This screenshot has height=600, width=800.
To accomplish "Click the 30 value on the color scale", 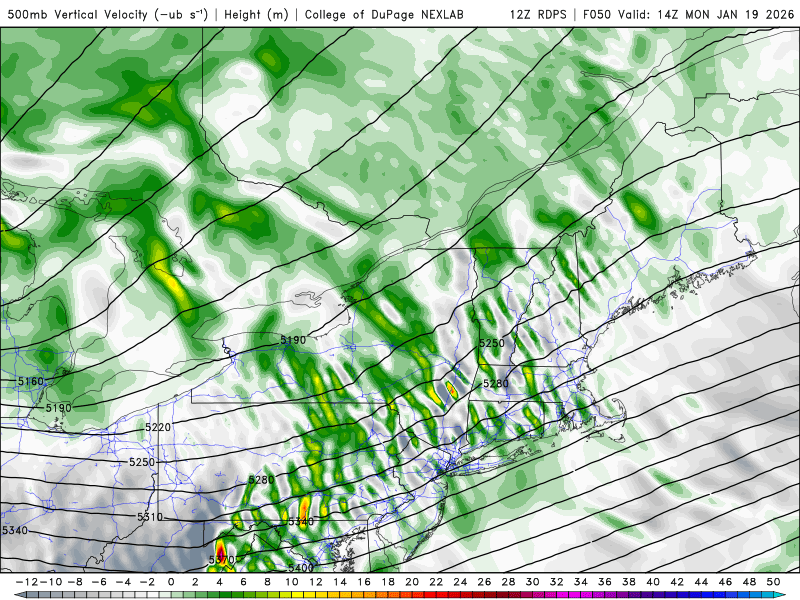I will [x=533, y=582].
